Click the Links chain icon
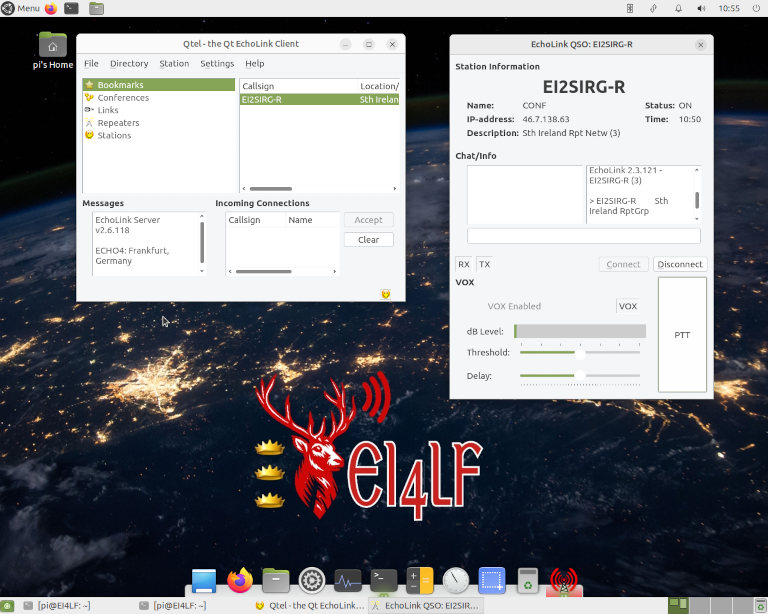The height and width of the screenshot is (614, 768). (x=89, y=110)
